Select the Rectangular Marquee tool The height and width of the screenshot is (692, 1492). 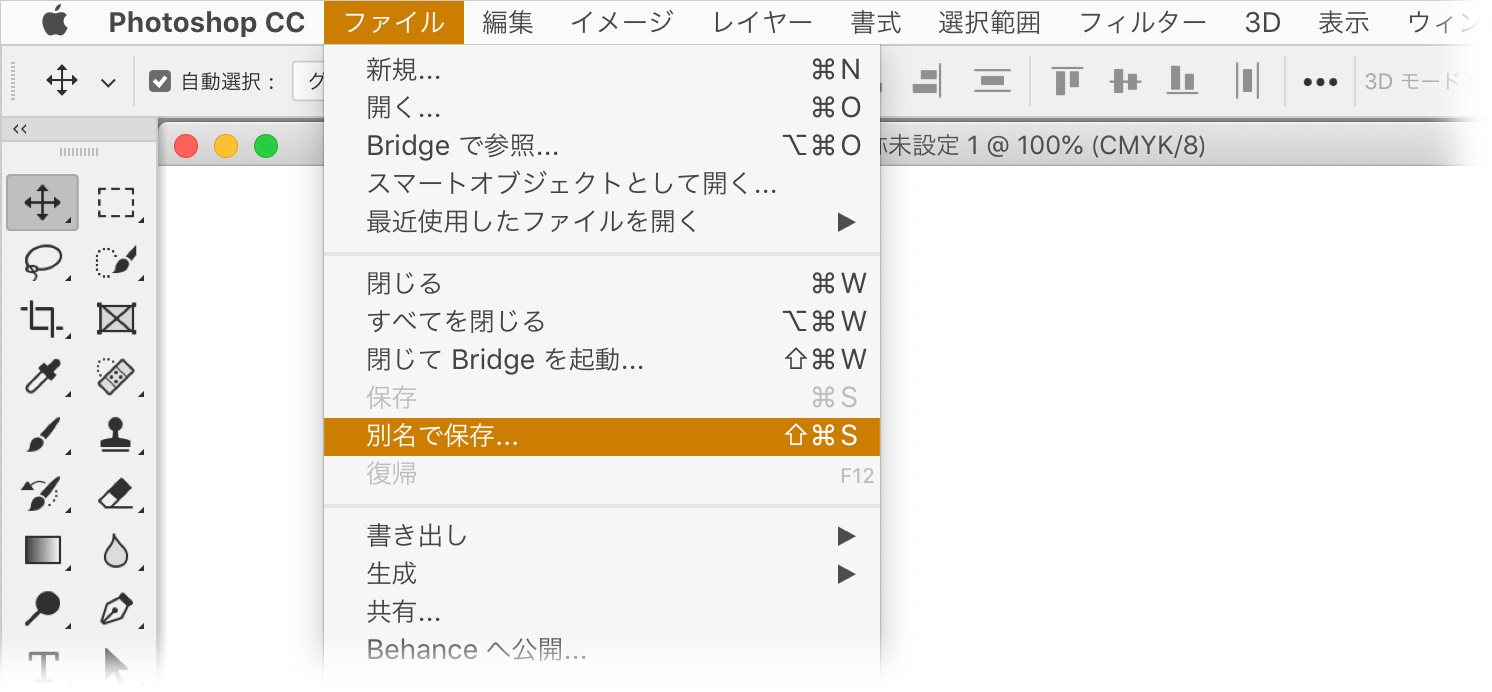coord(116,203)
